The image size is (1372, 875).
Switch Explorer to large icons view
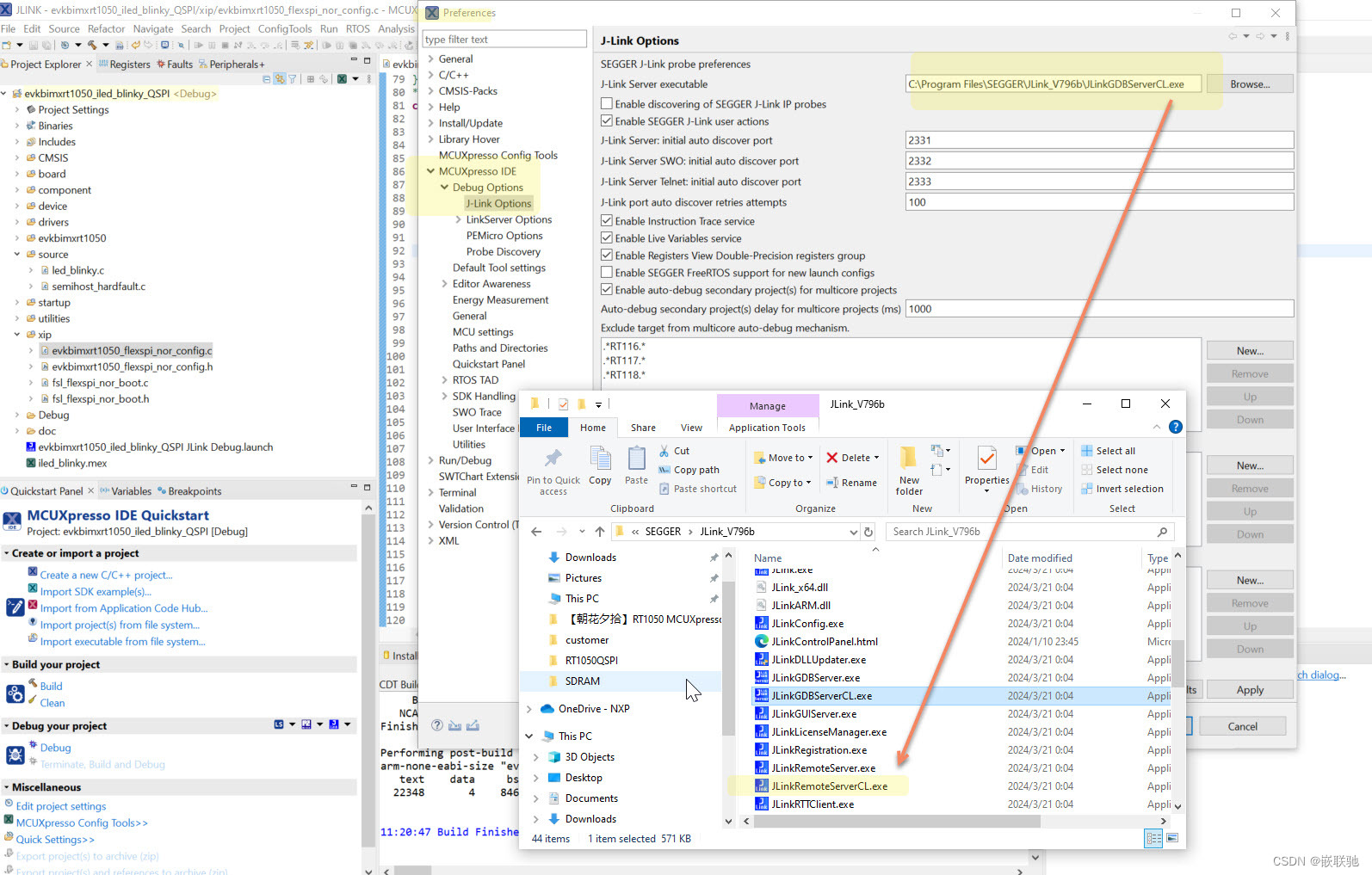1171,838
